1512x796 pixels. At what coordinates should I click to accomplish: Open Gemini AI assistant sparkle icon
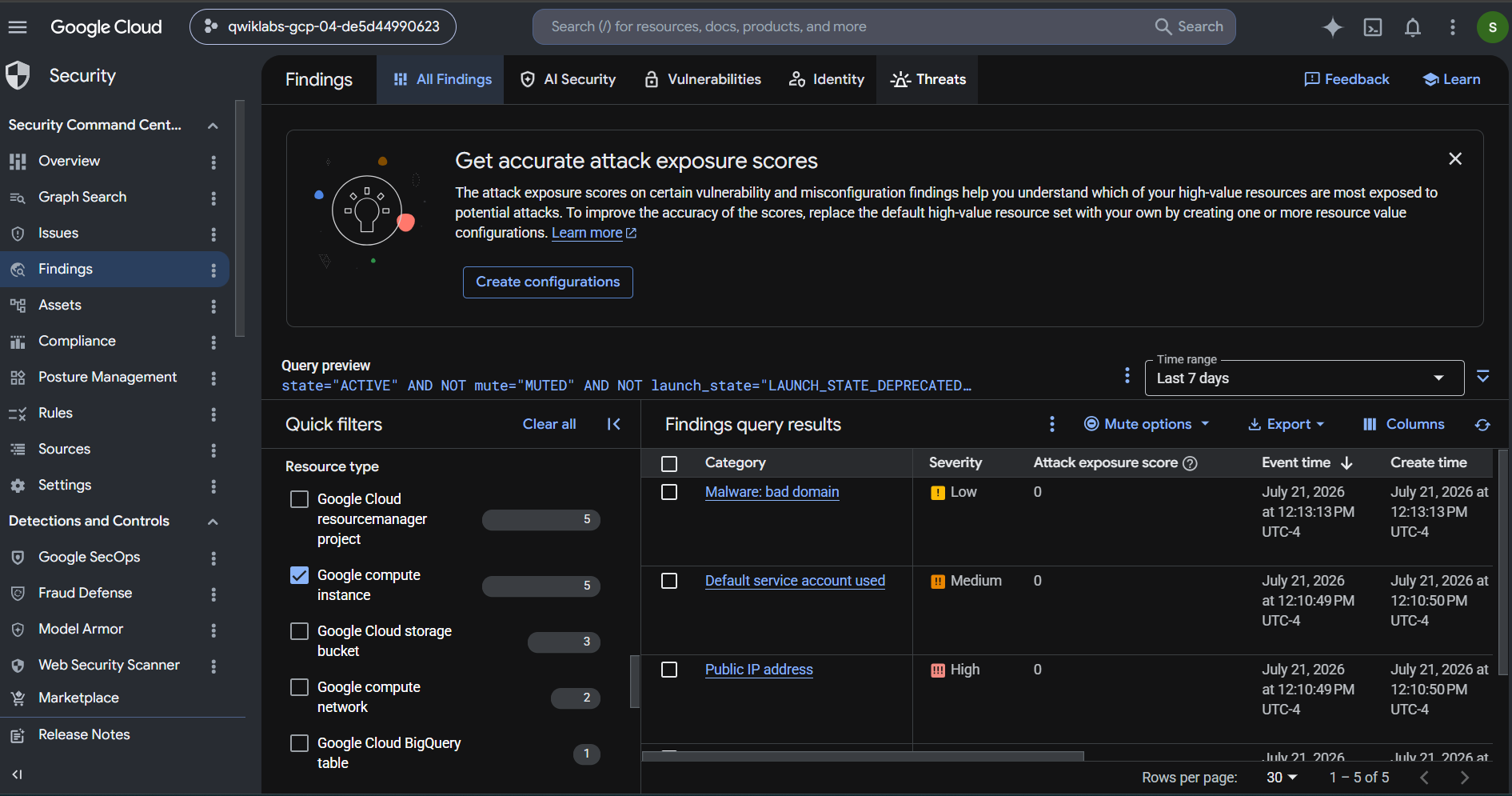click(1332, 27)
